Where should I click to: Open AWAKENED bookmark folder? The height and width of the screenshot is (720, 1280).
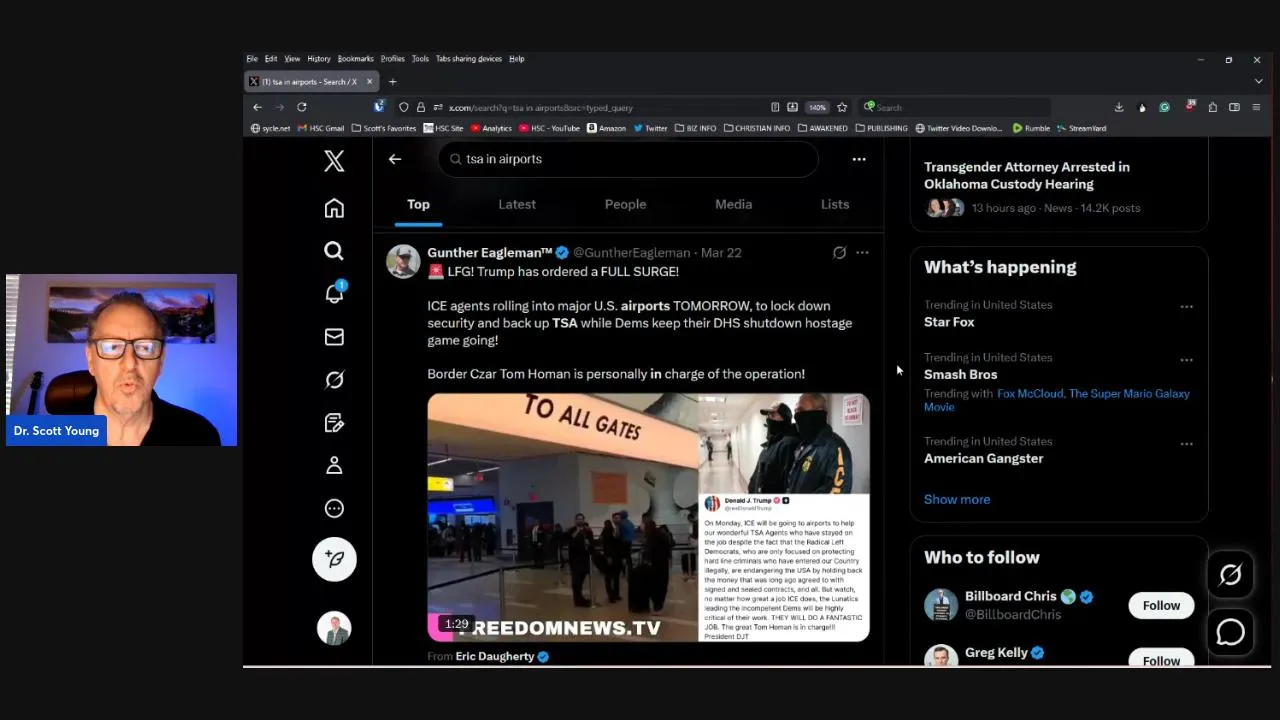pyautogui.click(x=822, y=128)
